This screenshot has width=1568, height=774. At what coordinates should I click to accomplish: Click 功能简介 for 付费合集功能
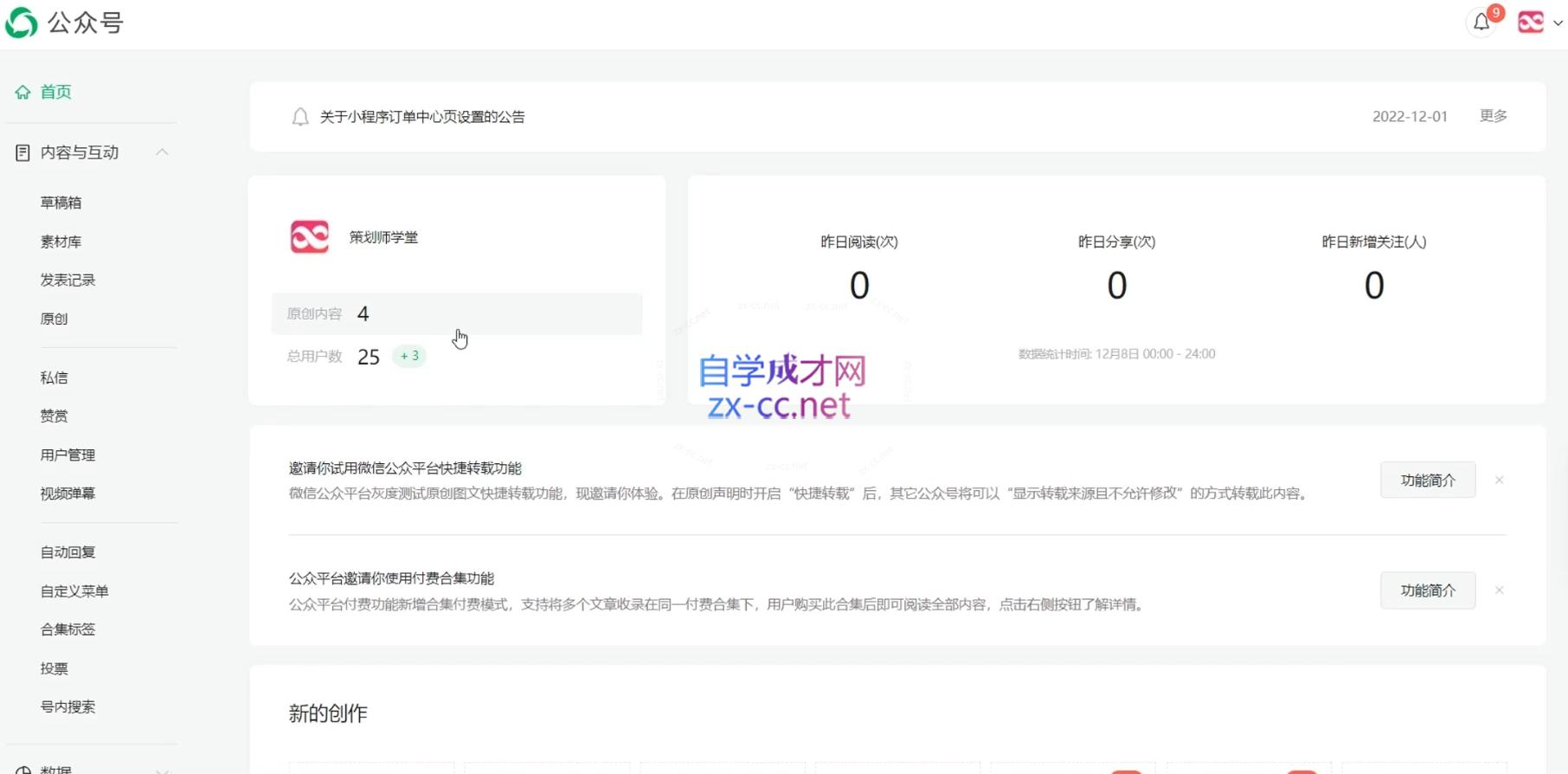tap(1427, 590)
